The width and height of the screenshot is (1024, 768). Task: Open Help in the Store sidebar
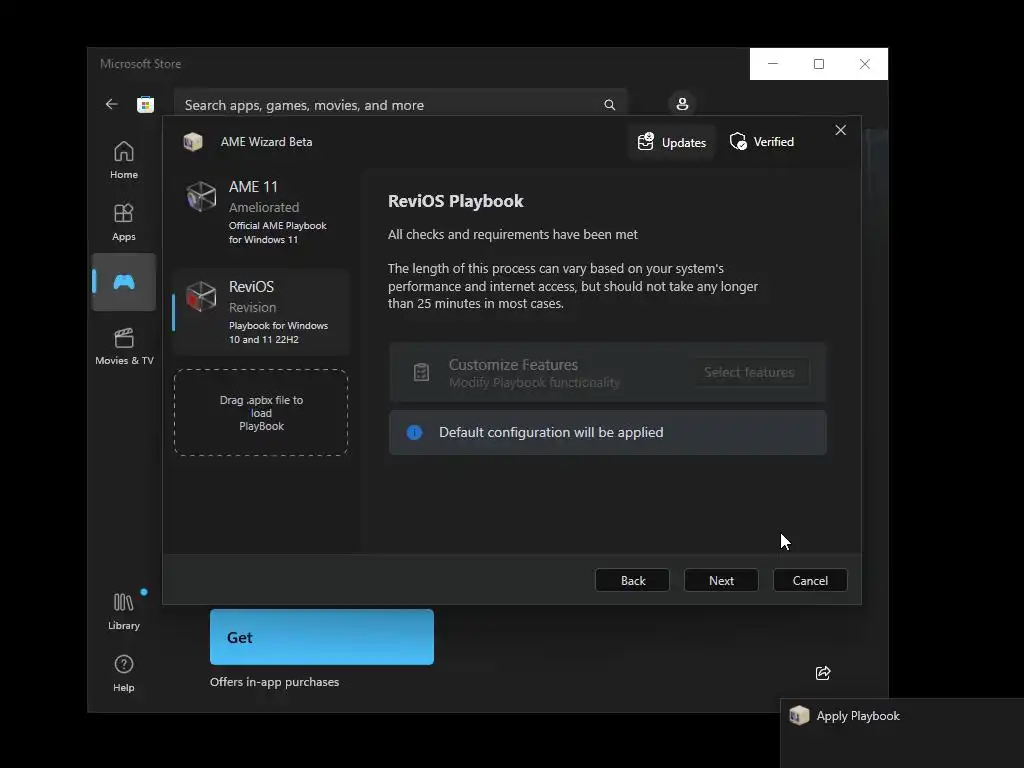123,673
